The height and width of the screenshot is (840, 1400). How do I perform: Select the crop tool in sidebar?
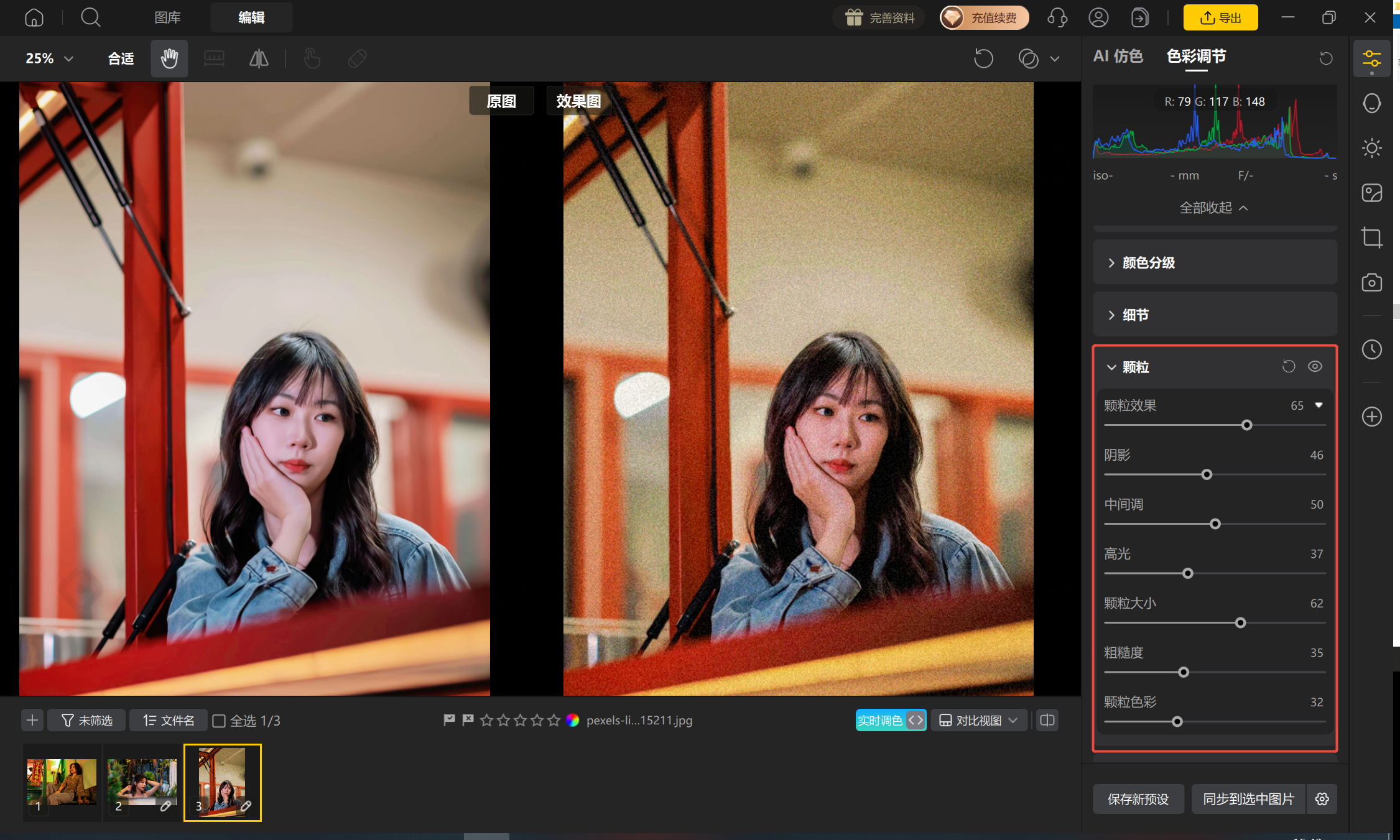[1371, 238]
